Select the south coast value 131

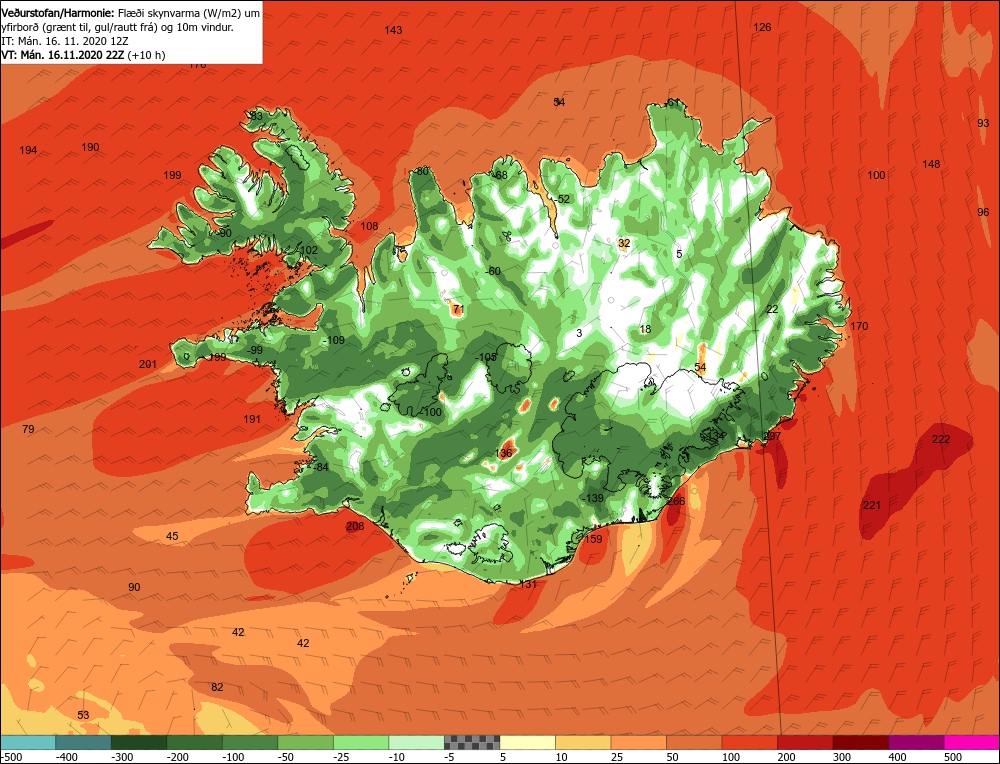[528, 584]
